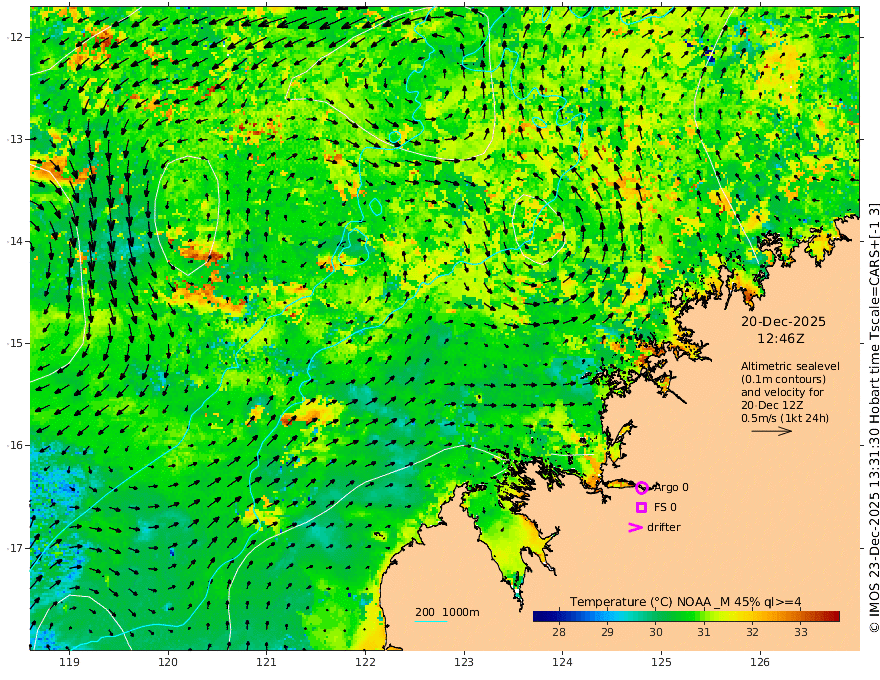The image size is (880, 680).
Task: Click the 'FS 0' legend label
Action: point(665,507)
